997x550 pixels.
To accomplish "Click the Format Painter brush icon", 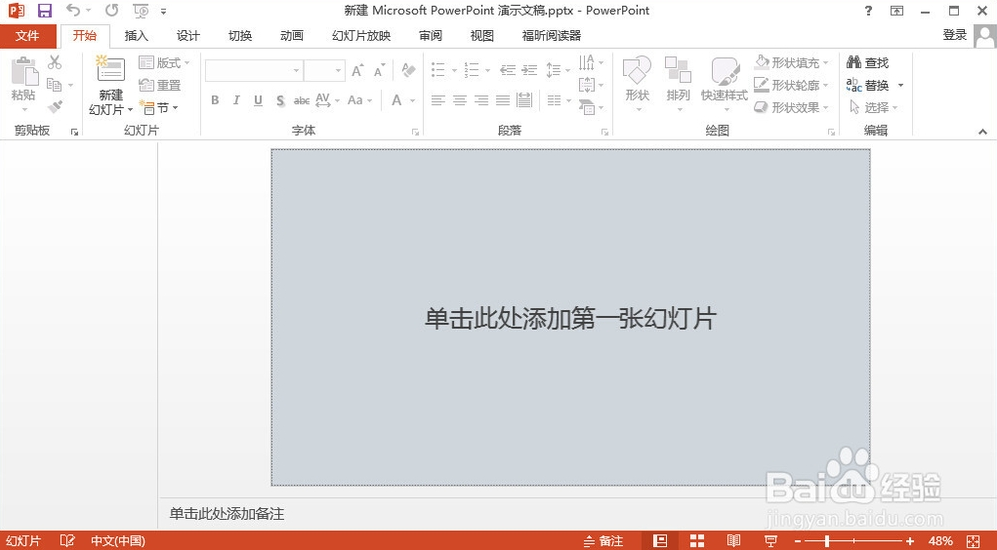I will tap(55, 106).
